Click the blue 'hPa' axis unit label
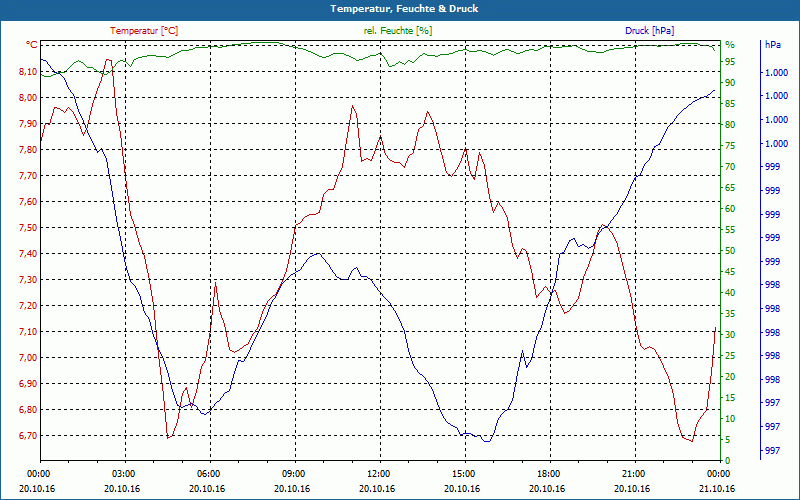 coord(773,45)
